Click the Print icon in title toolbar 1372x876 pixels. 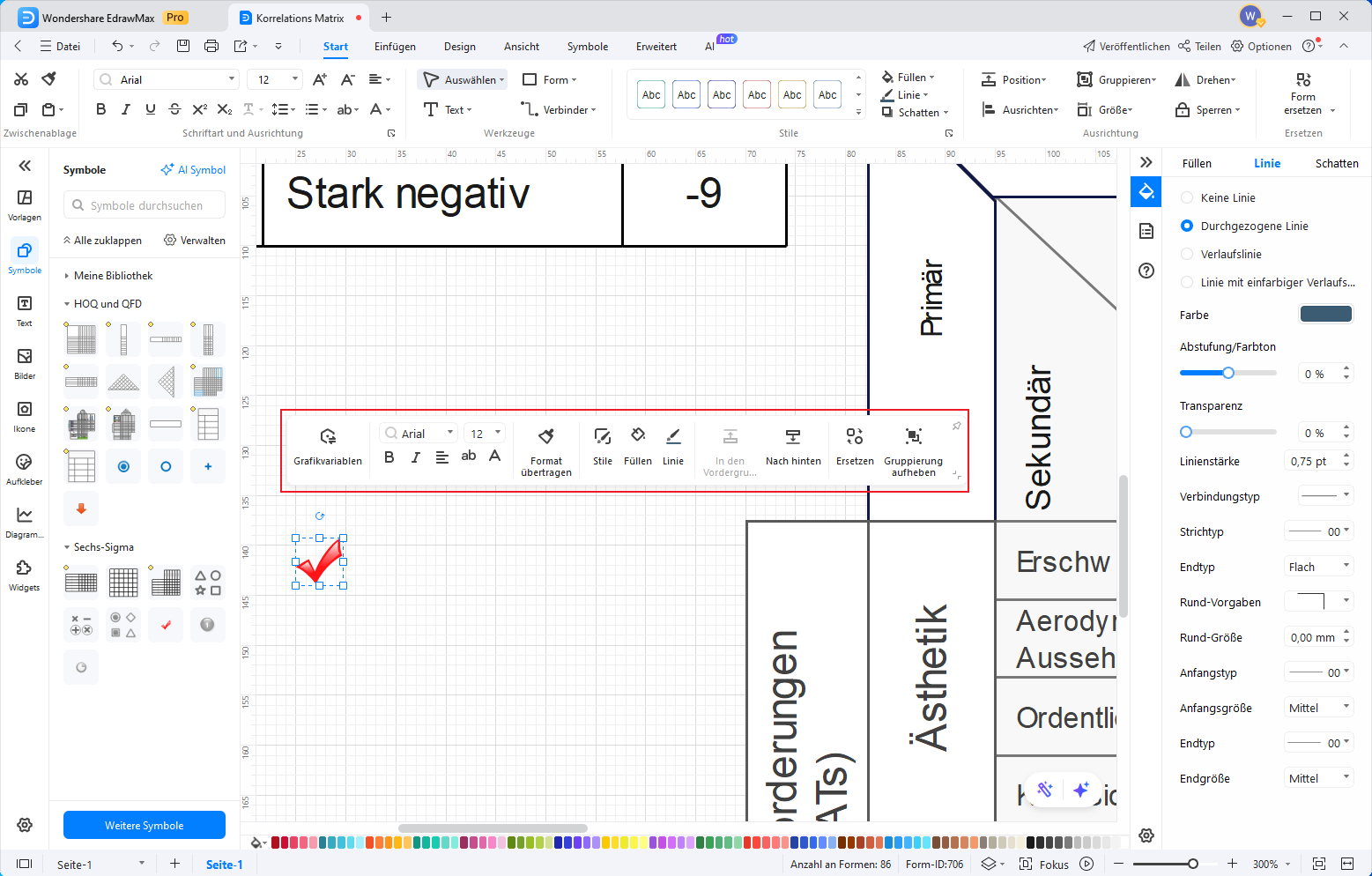pyautogui.click(x=211, y=46)
